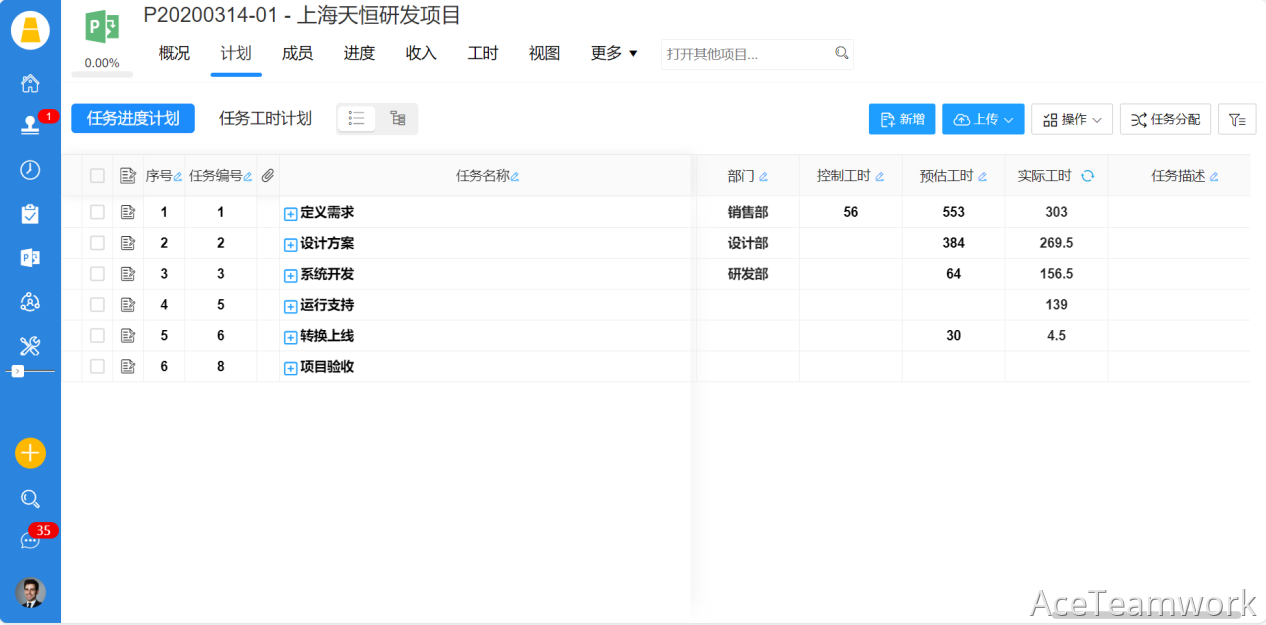Click the filter icon at top right

pyautogui.click(x=1237, y=120)
